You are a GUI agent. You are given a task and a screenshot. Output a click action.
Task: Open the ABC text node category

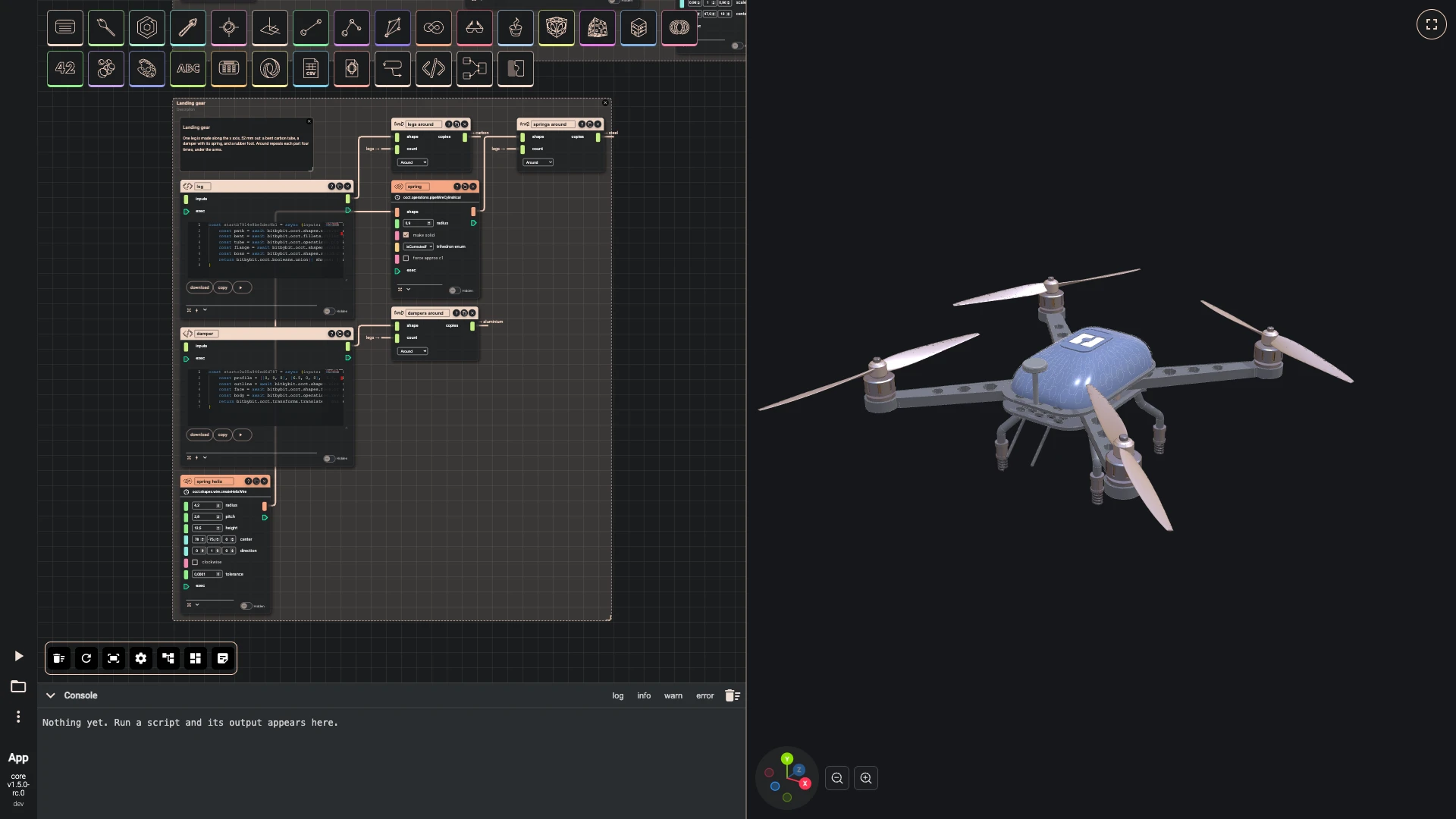[x=188, y=69]
